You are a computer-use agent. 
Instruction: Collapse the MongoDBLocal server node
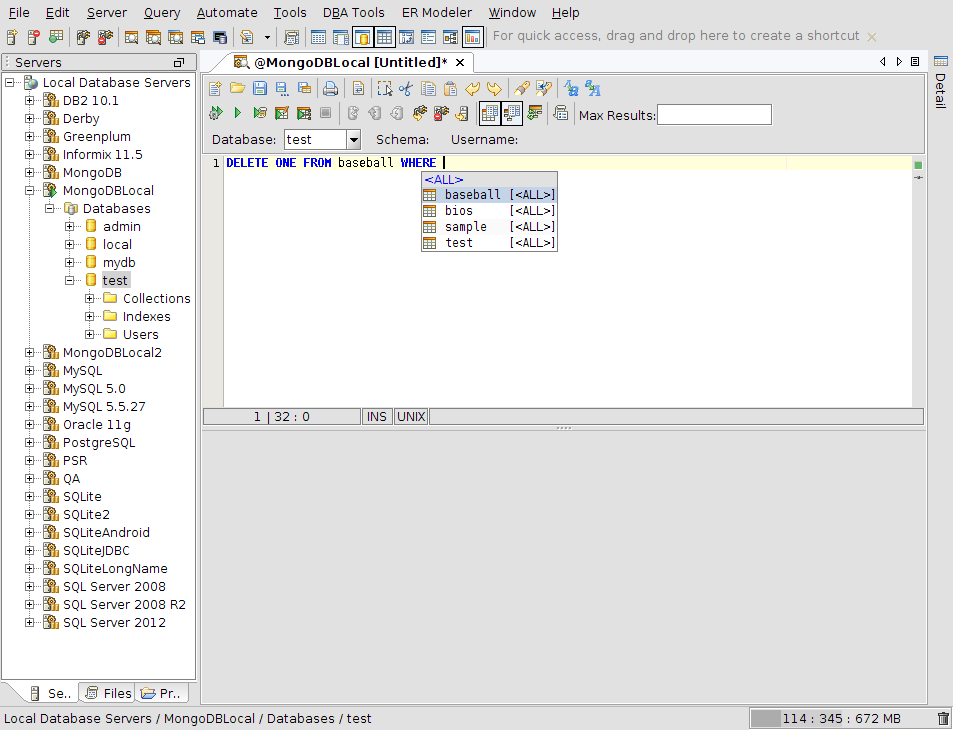[x=29, y=190]
